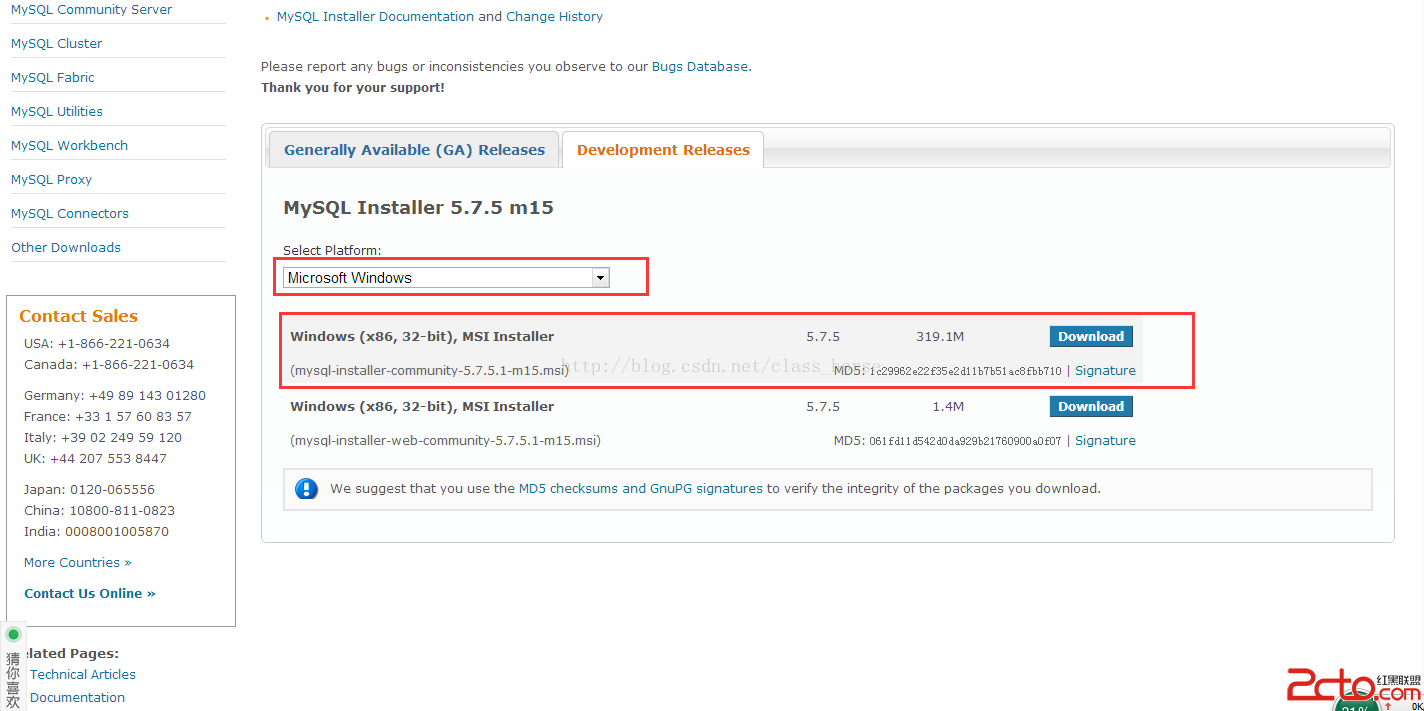Click the 319.1M file size text
Viewport: 1424px width, 711px height.
pos(940,337)
